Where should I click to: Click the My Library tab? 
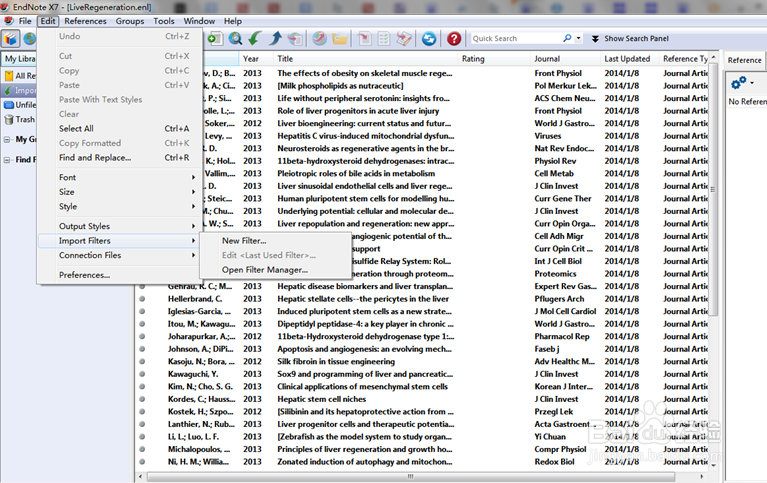click(19, 59)
